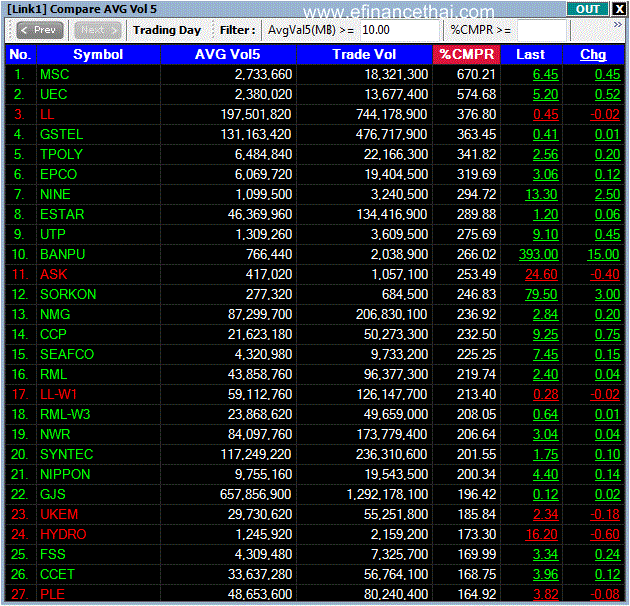Viewport: 630px width, 606px height.
Task: Click the empty %CMPR filter input
Action: [542, 30]
